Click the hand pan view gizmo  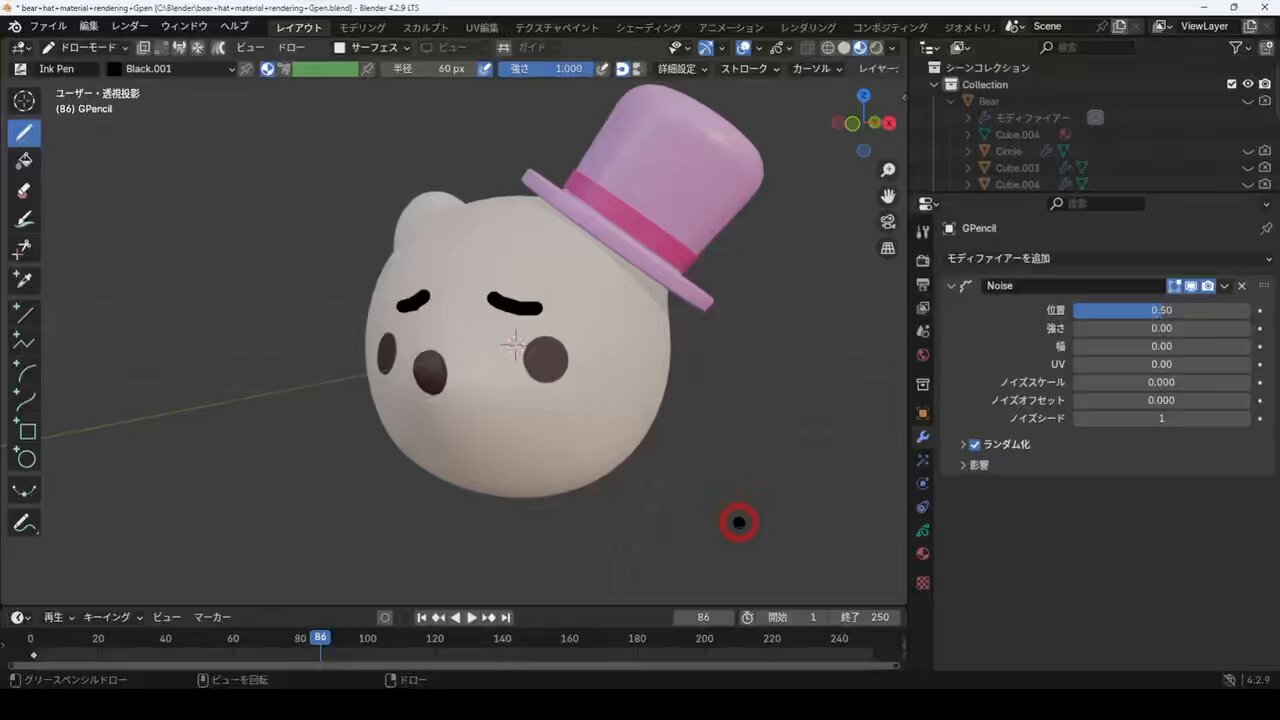888,196
